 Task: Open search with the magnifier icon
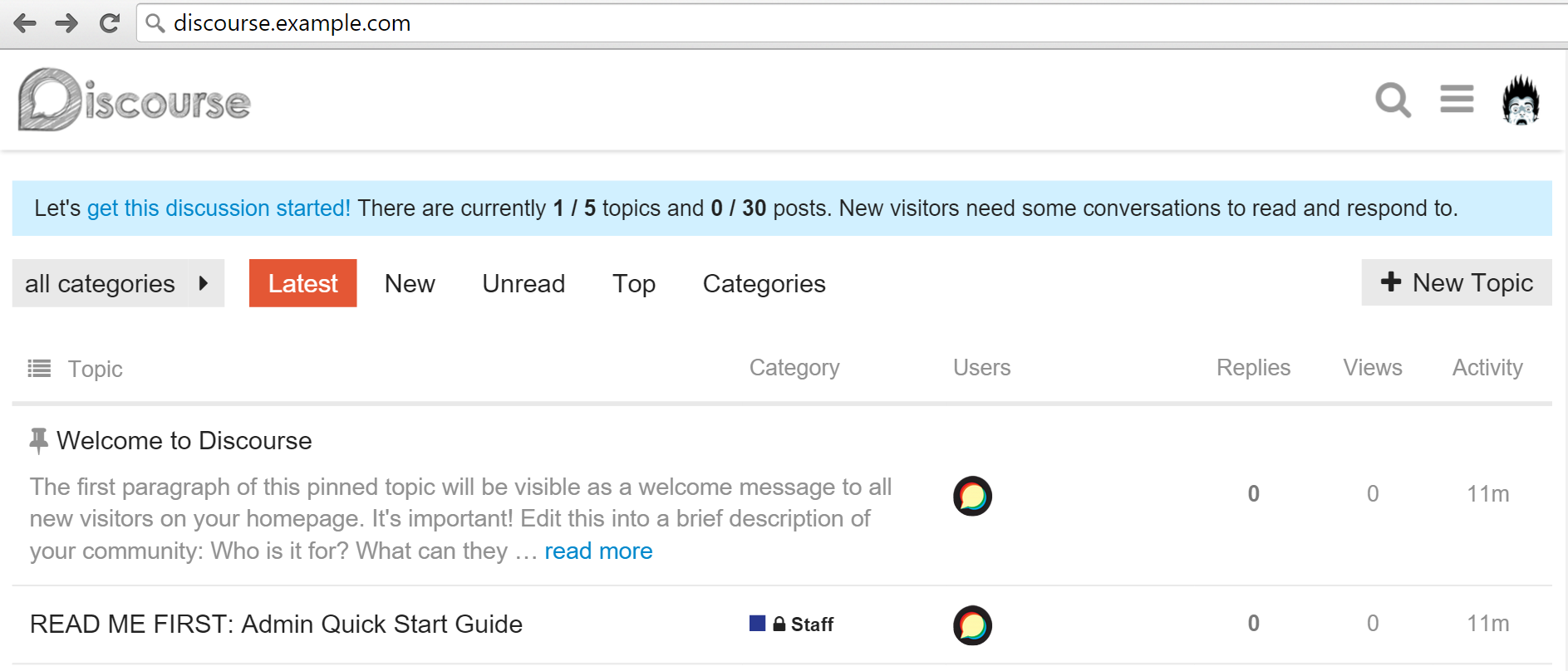[1393, 100]
